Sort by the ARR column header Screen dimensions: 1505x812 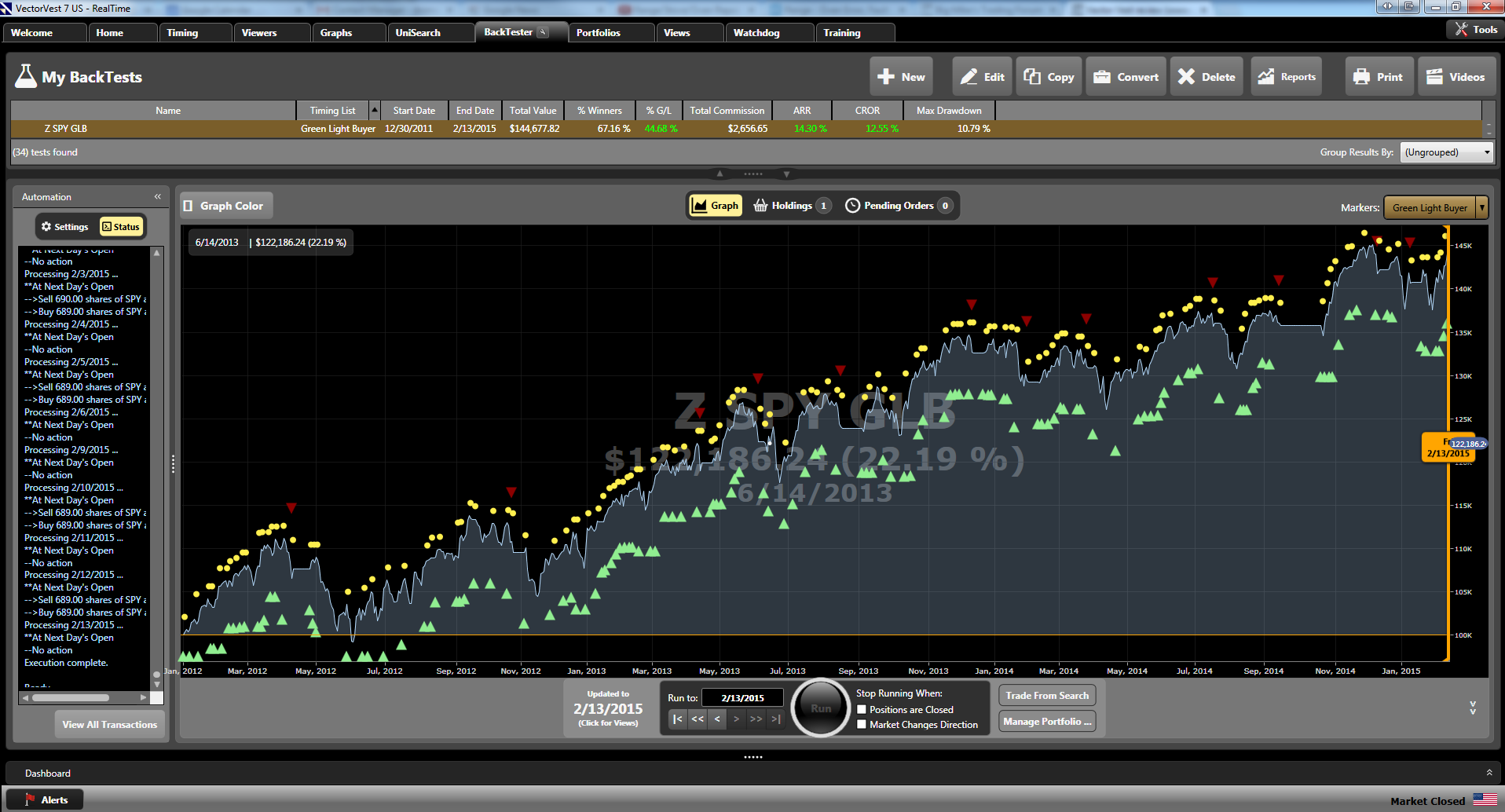802,110
